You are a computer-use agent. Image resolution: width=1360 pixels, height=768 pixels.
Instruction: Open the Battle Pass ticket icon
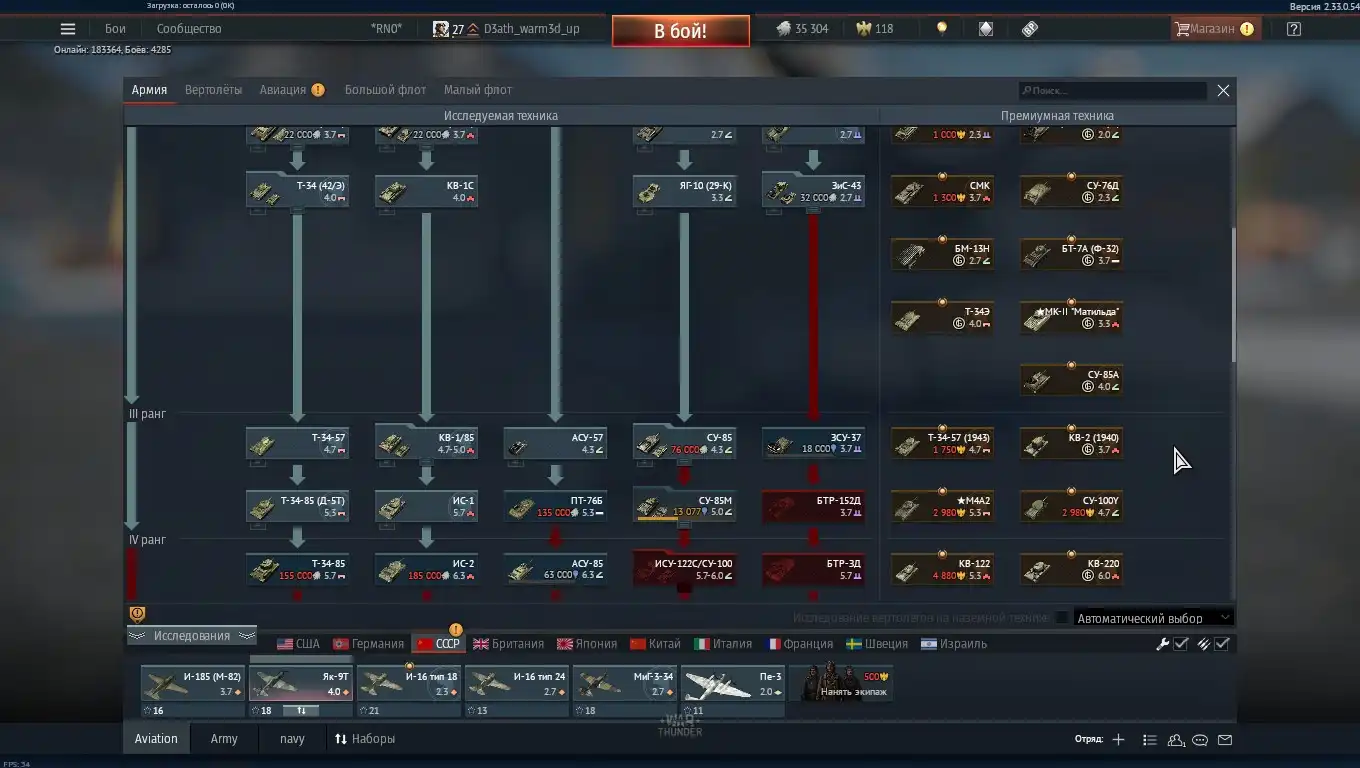(1030, 29)
